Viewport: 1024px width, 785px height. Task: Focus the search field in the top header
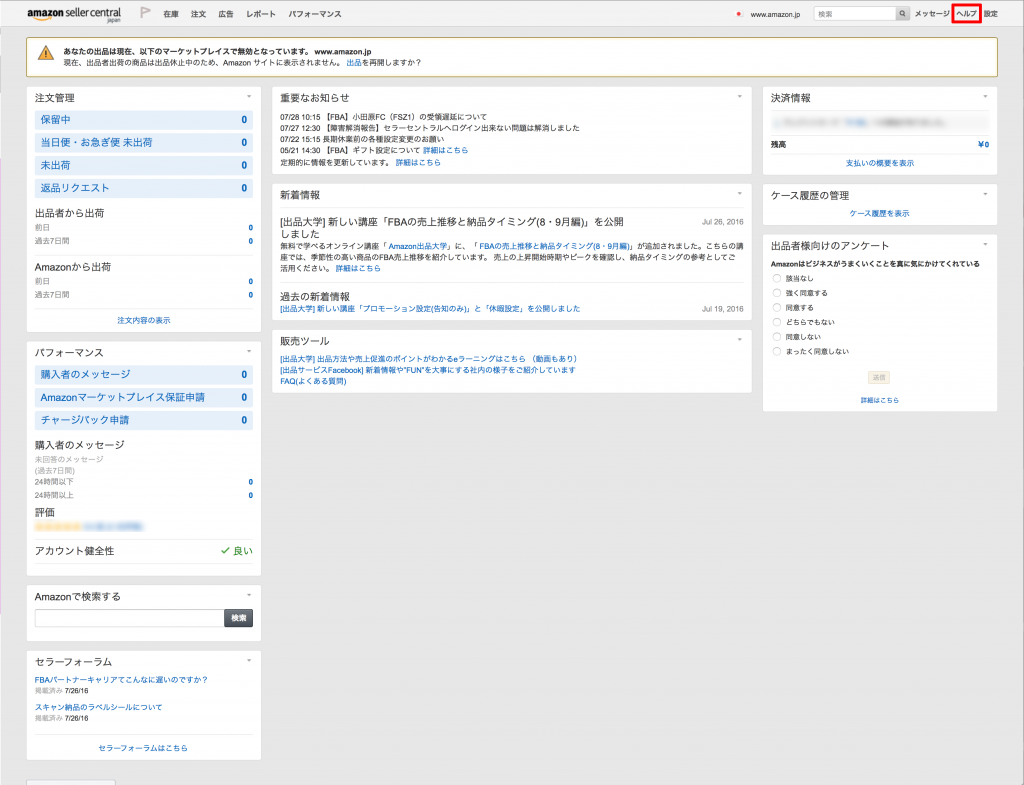coord(854,14)
